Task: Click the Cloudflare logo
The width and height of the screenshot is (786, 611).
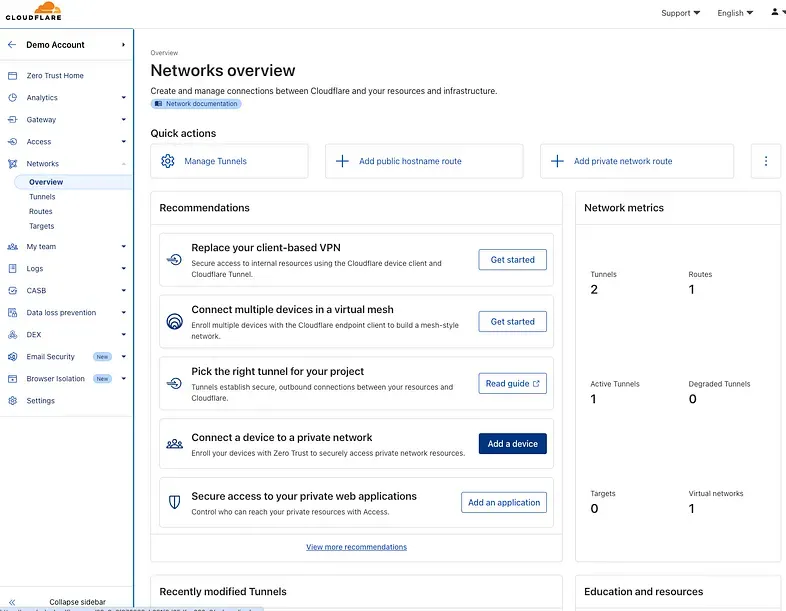Action: click(x=31, y=11)
